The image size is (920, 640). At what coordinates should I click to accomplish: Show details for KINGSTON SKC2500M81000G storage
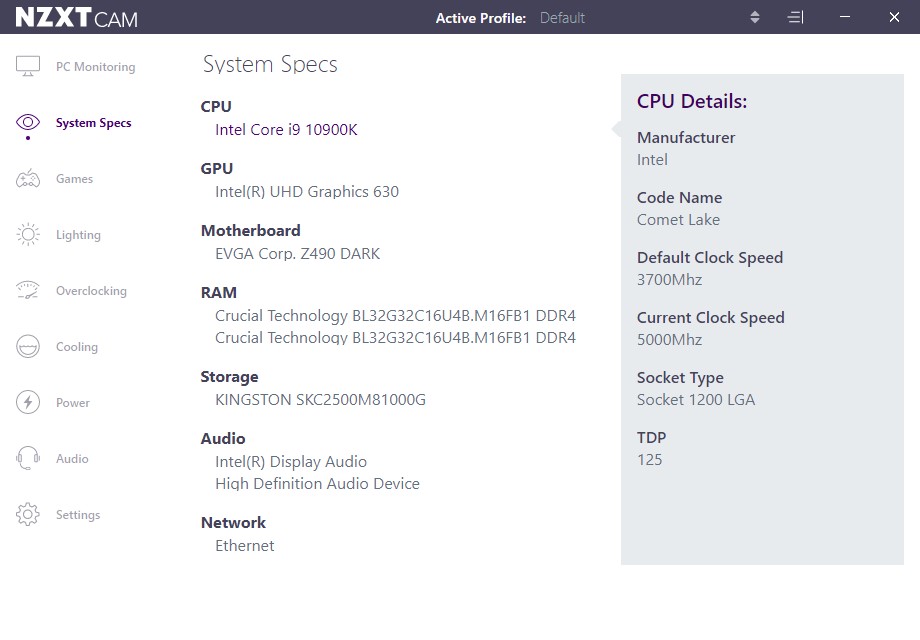click(320, 399)
